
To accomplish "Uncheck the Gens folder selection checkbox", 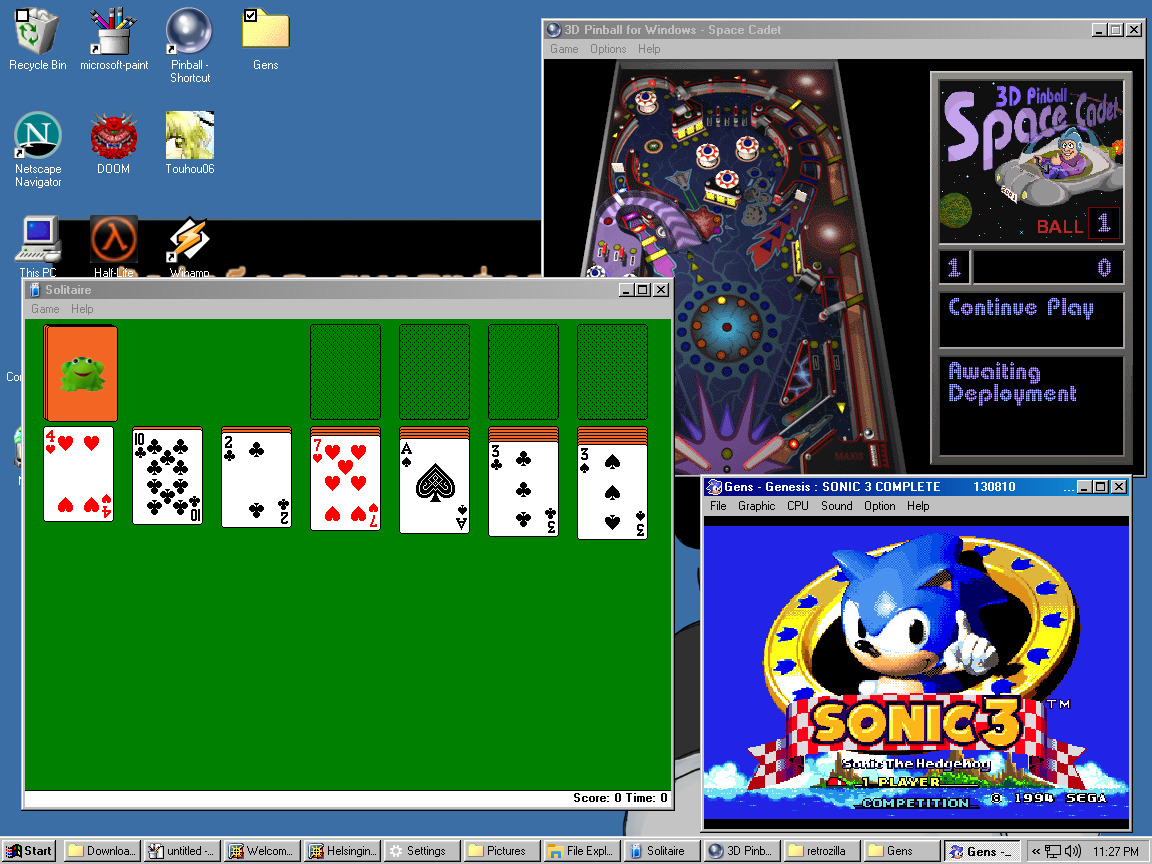I will (251, 15).
